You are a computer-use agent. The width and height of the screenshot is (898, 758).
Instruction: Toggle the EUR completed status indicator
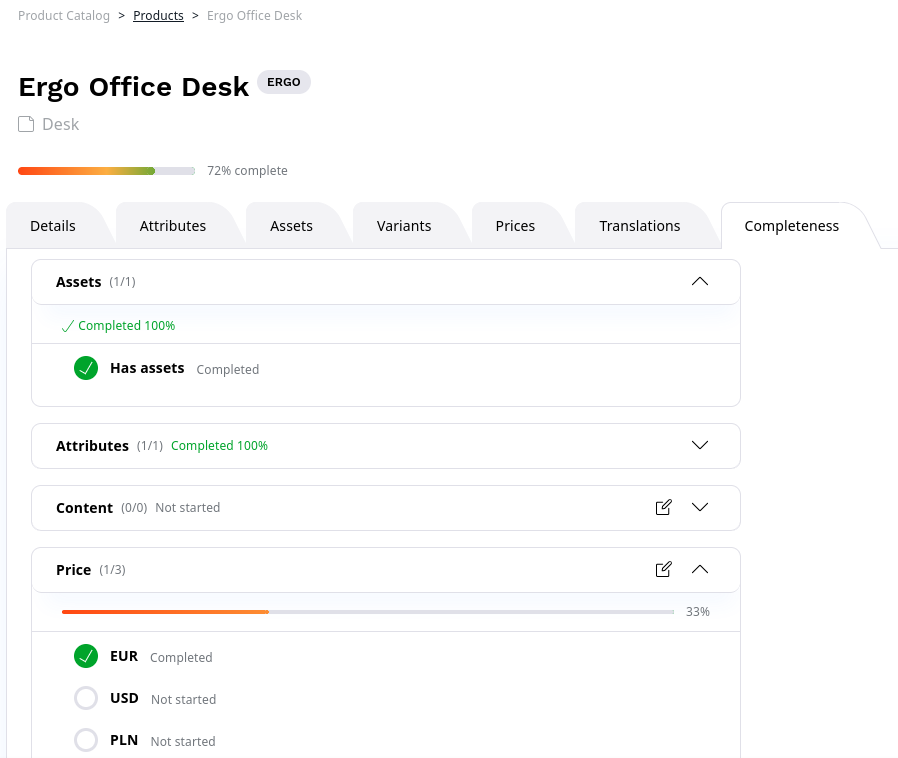(86, 656)
